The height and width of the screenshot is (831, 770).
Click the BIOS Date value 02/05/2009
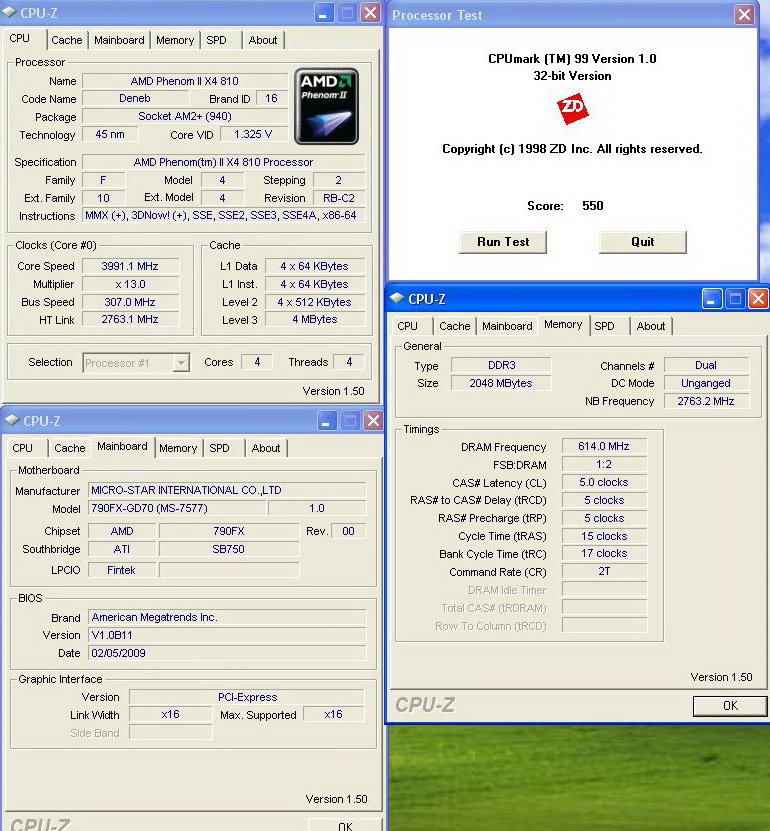227,653
